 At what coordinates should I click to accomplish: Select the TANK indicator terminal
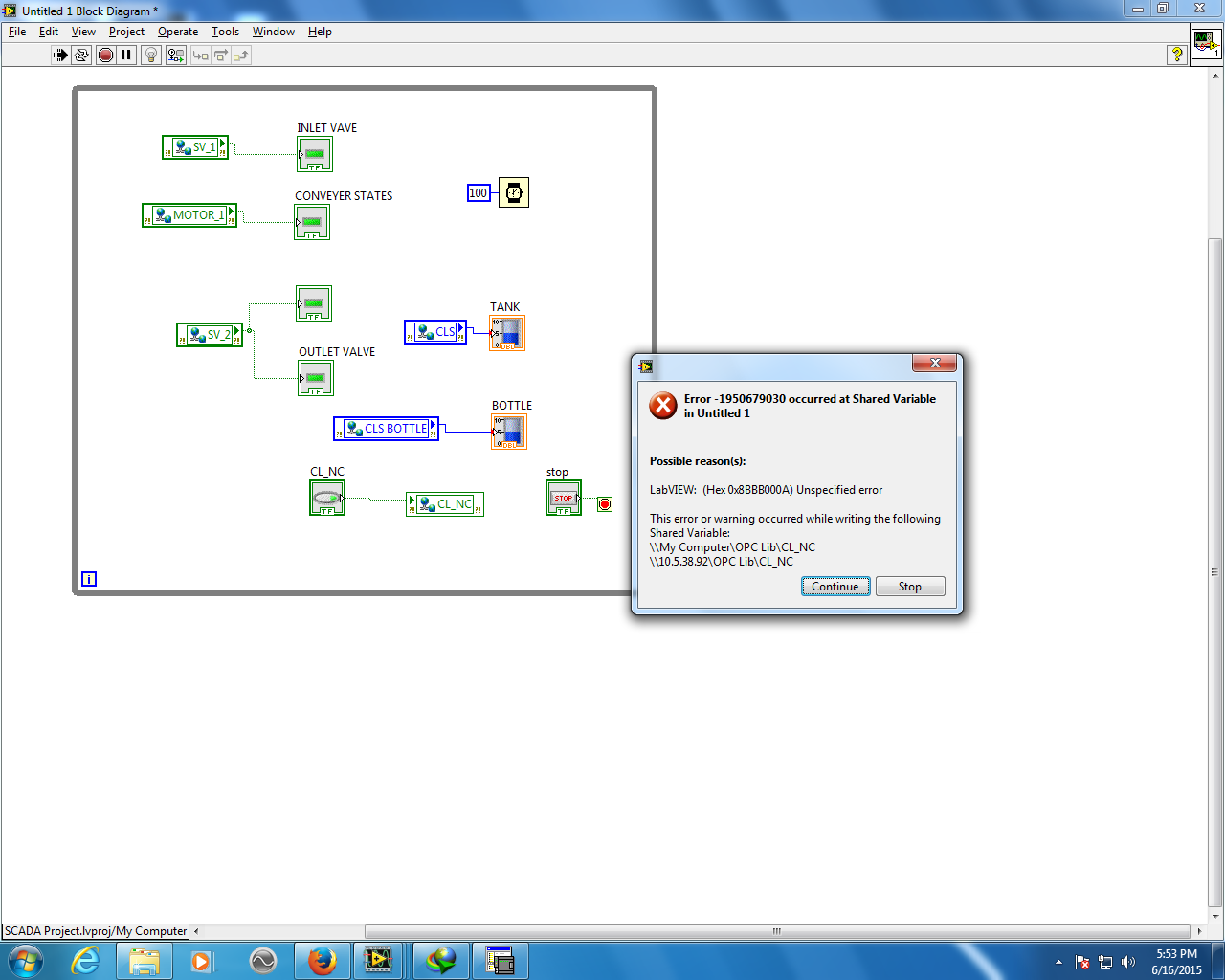coord(507,333)
